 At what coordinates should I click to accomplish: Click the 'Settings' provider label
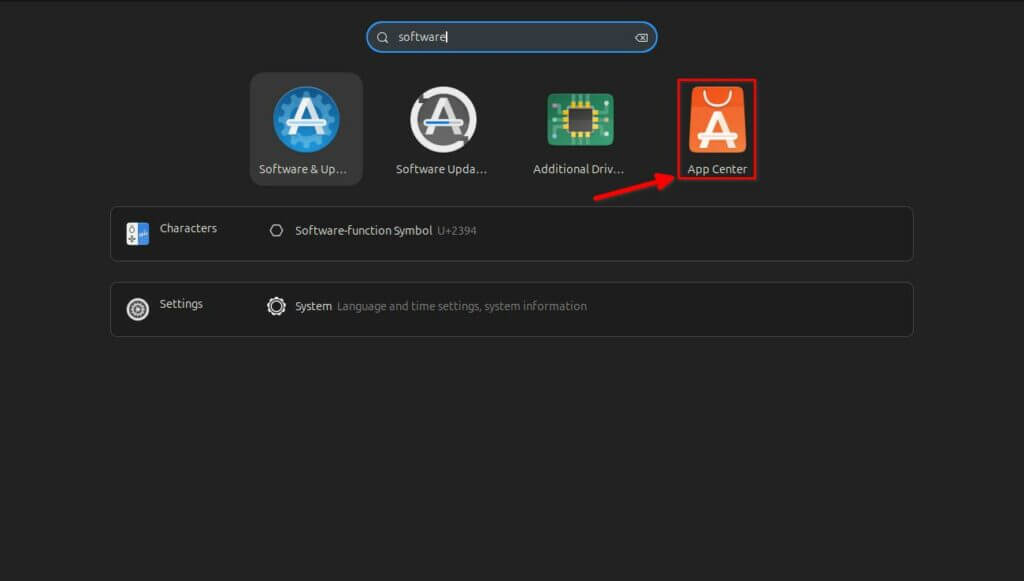coord(181,304)
